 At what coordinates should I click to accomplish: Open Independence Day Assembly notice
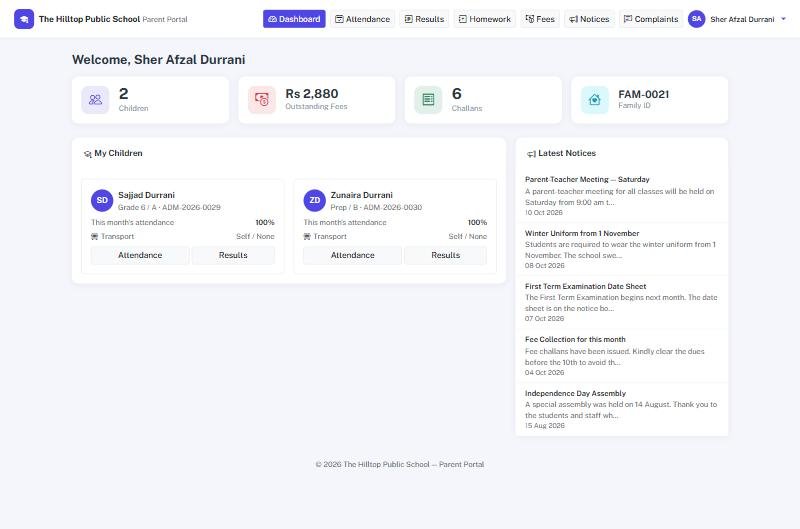pos(576,393)
